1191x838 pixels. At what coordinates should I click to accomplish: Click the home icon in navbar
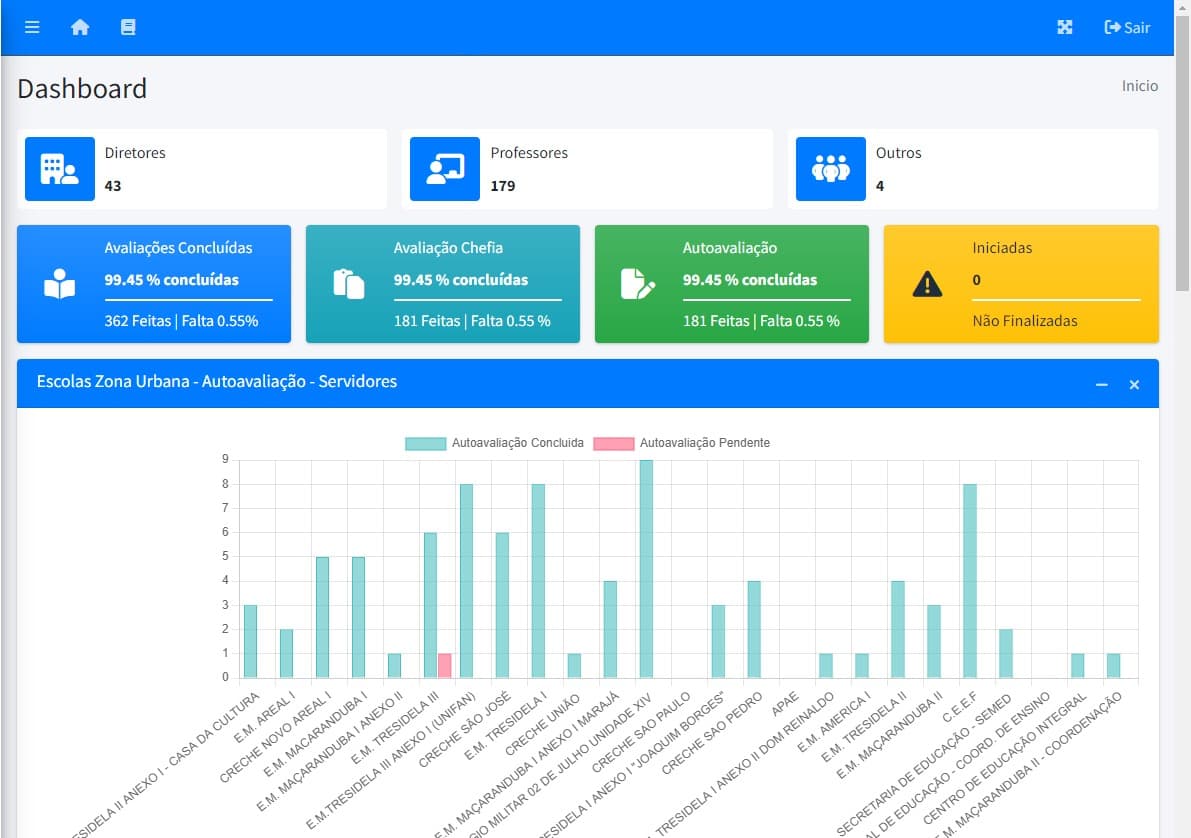(x=80, y=27)
